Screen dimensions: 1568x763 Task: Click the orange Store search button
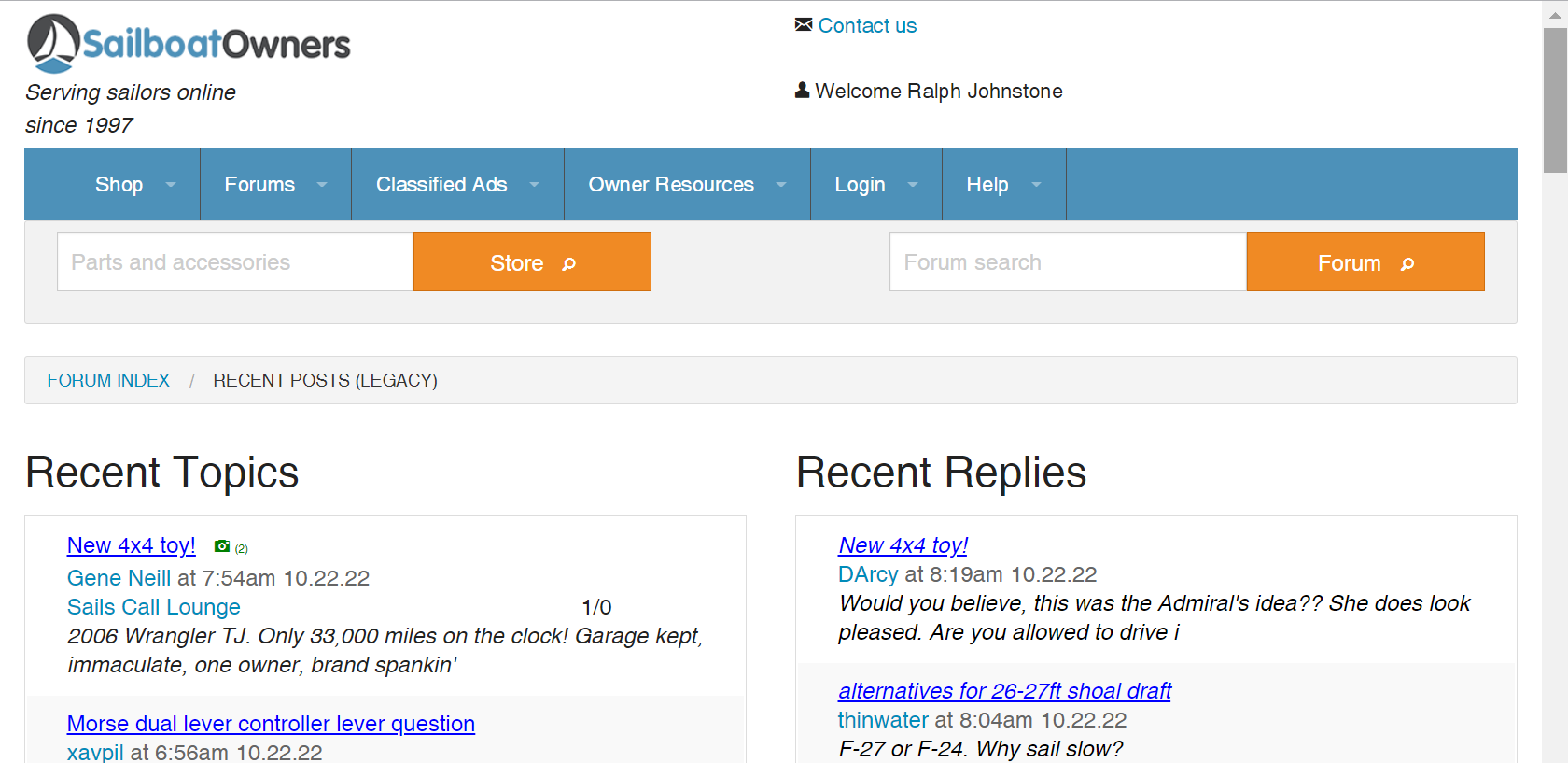(x=532, y=261)
